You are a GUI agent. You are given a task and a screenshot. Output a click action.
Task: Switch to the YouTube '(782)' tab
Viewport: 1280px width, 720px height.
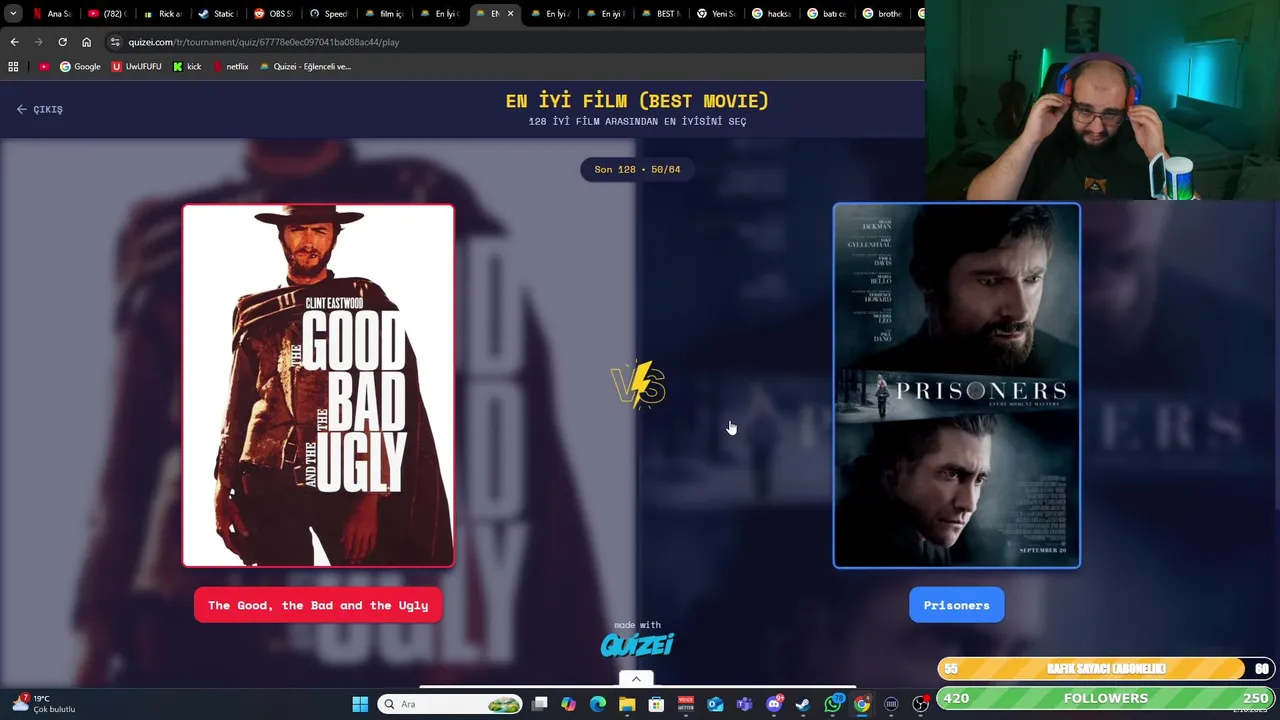coord(107,14)
